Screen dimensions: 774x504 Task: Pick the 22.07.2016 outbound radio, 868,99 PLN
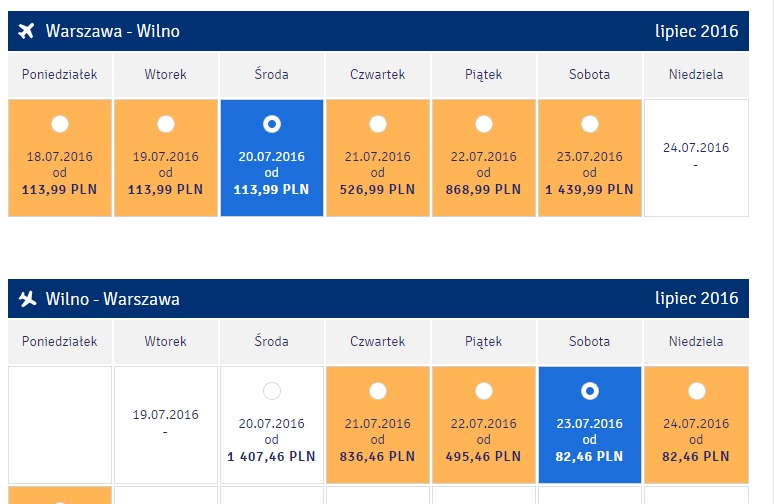484,124
